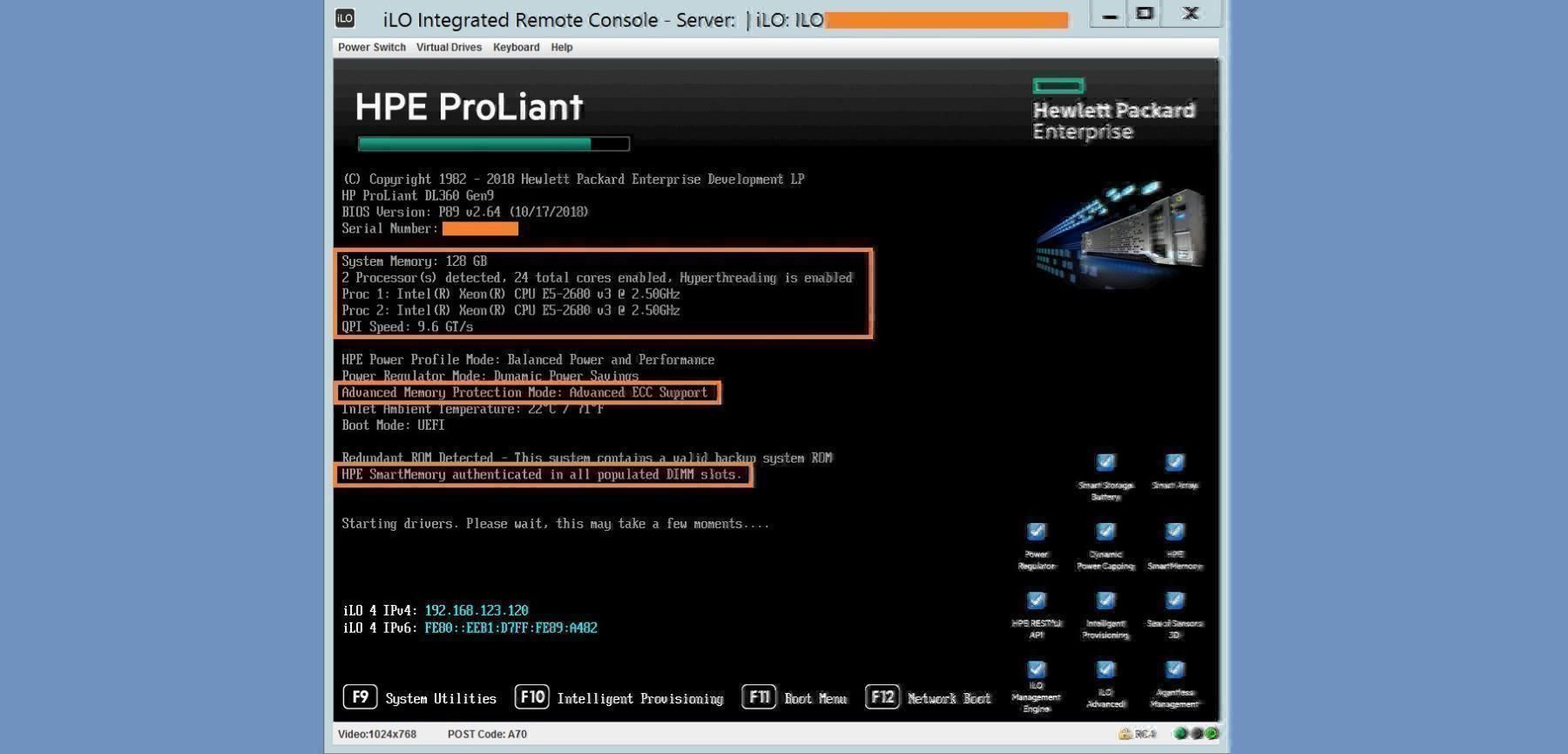Click the HPE RESTful API check icon
This screenshot has width=1568, height=754.
point(1036,600)
